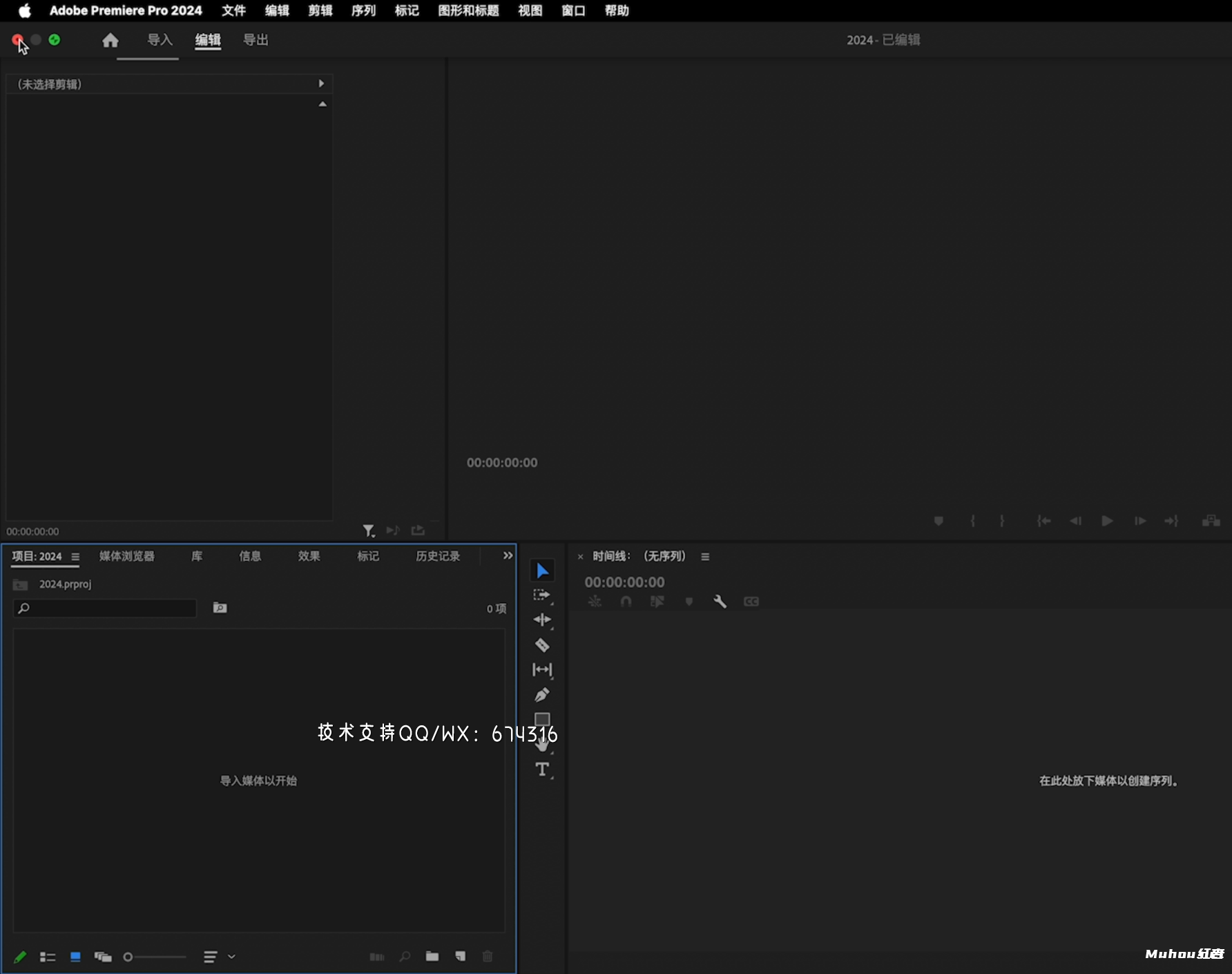
Task: Go to Out point button
Action: [x=1172, y=521]
